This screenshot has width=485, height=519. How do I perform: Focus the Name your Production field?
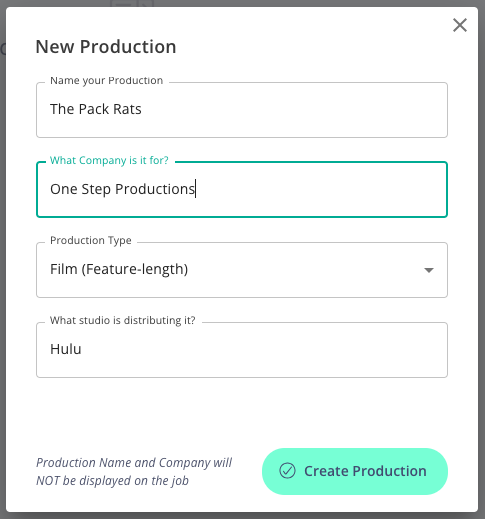242,110
